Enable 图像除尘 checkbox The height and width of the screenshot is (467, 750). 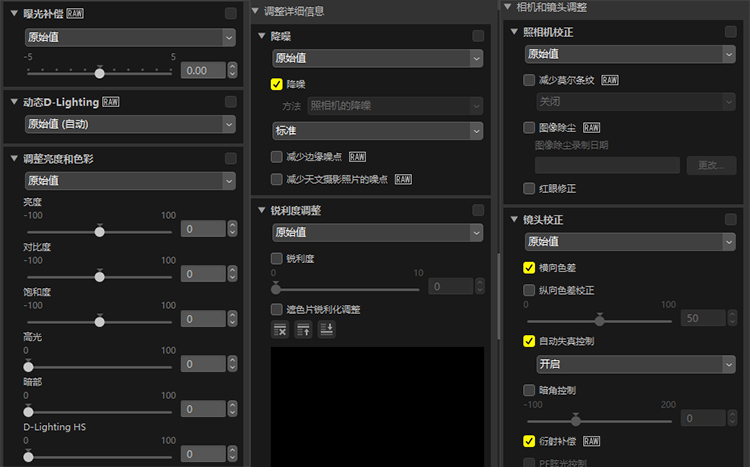[x=529, y=127]
